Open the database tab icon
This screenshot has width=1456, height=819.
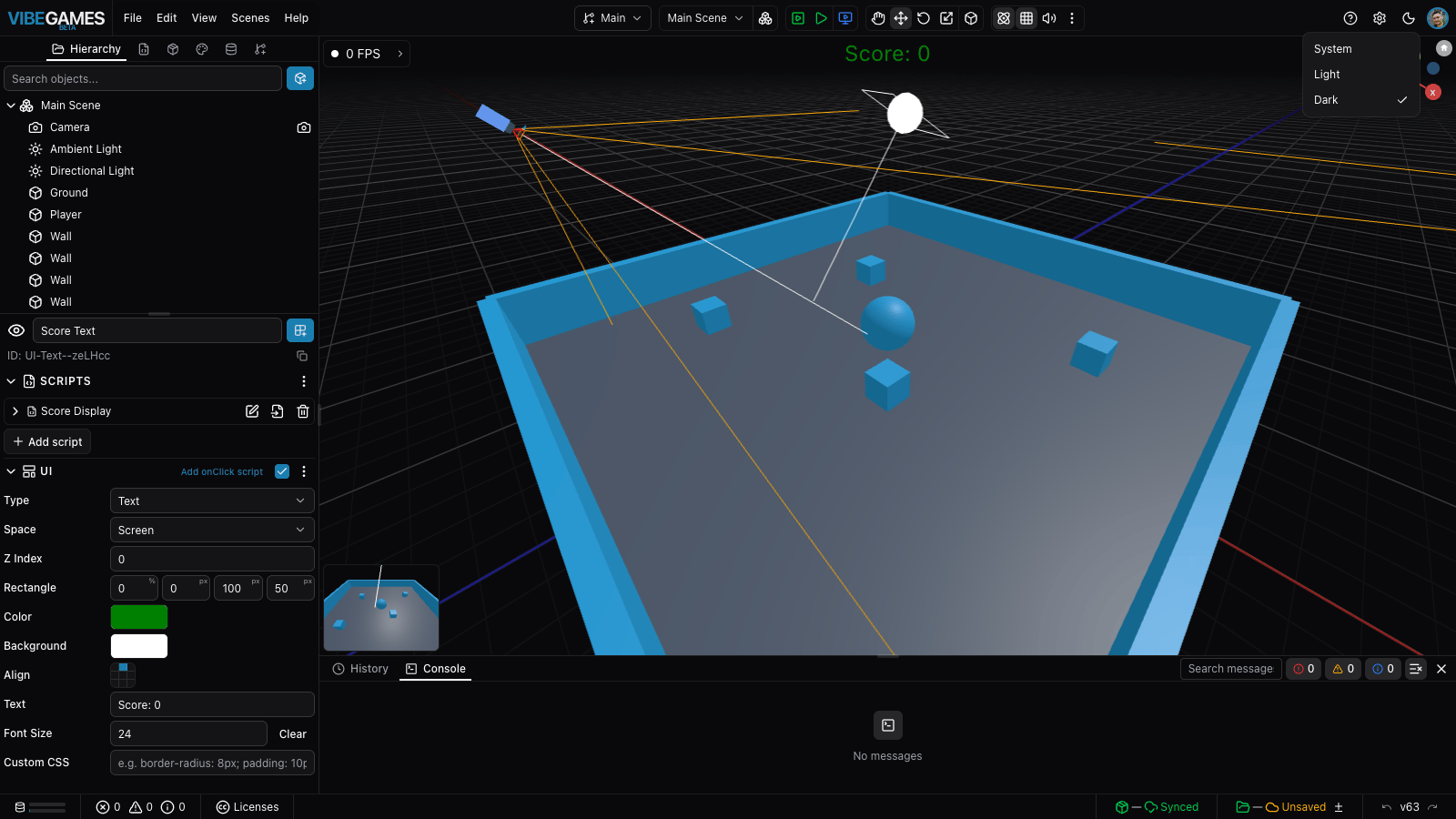[x=231, y=49]
